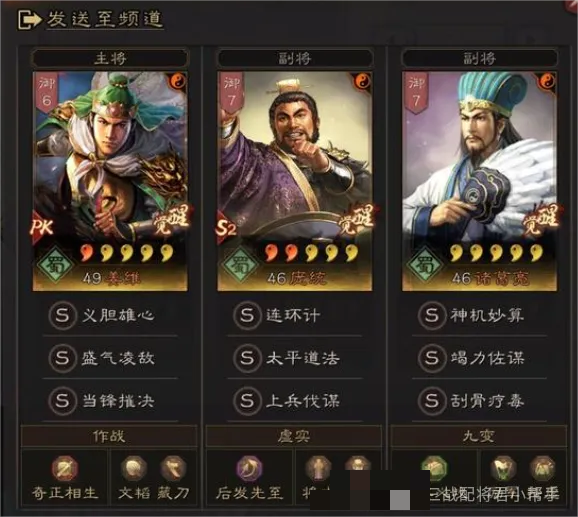Select the 庞统 hero card portrait
This screenshot has height=517, width=578.
coord(295,181)
